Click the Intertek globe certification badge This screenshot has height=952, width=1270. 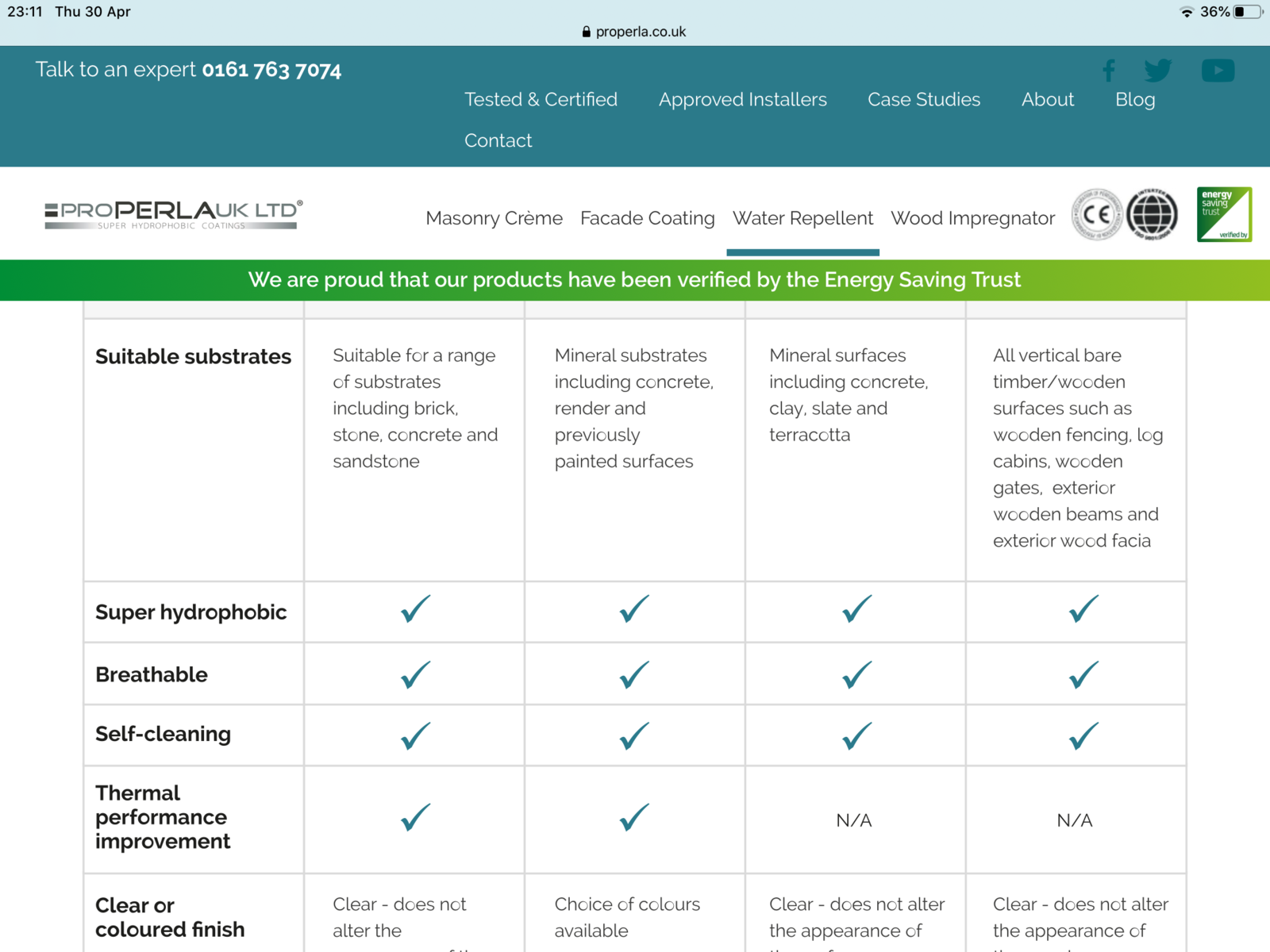(x=1153, y=214)
